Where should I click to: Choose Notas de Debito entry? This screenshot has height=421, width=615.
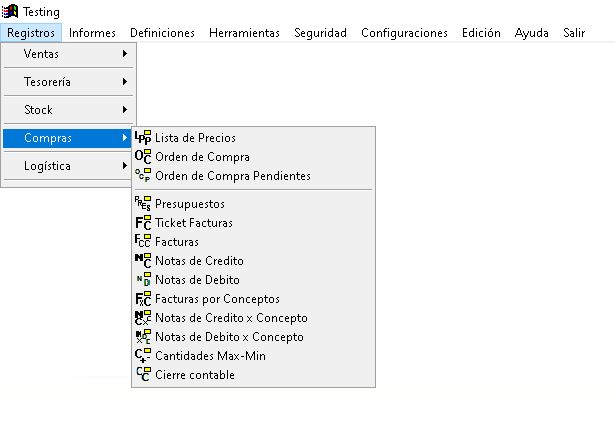point(197,280)
